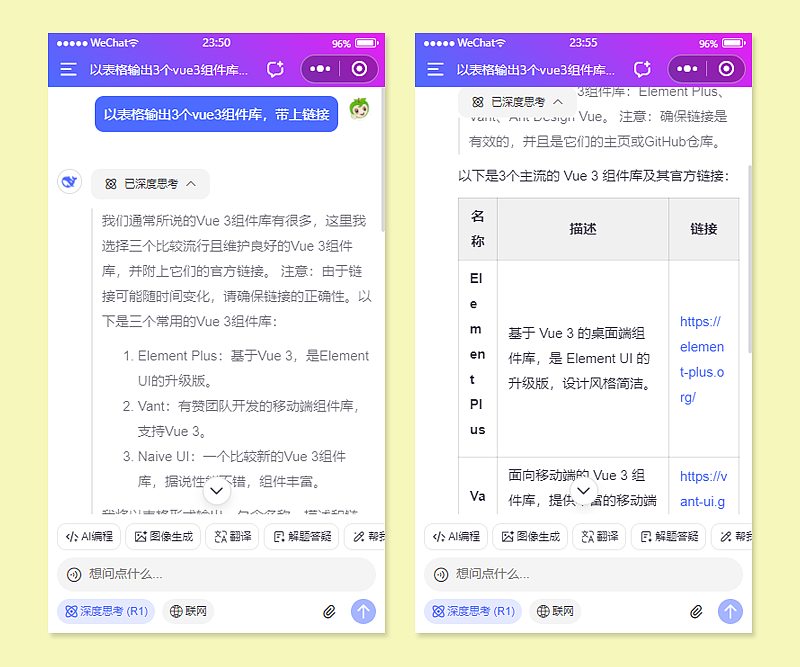Screen dimensions: 800x667
Task: Click chat scrollbar in left phone
Action: tap(383, 161)
